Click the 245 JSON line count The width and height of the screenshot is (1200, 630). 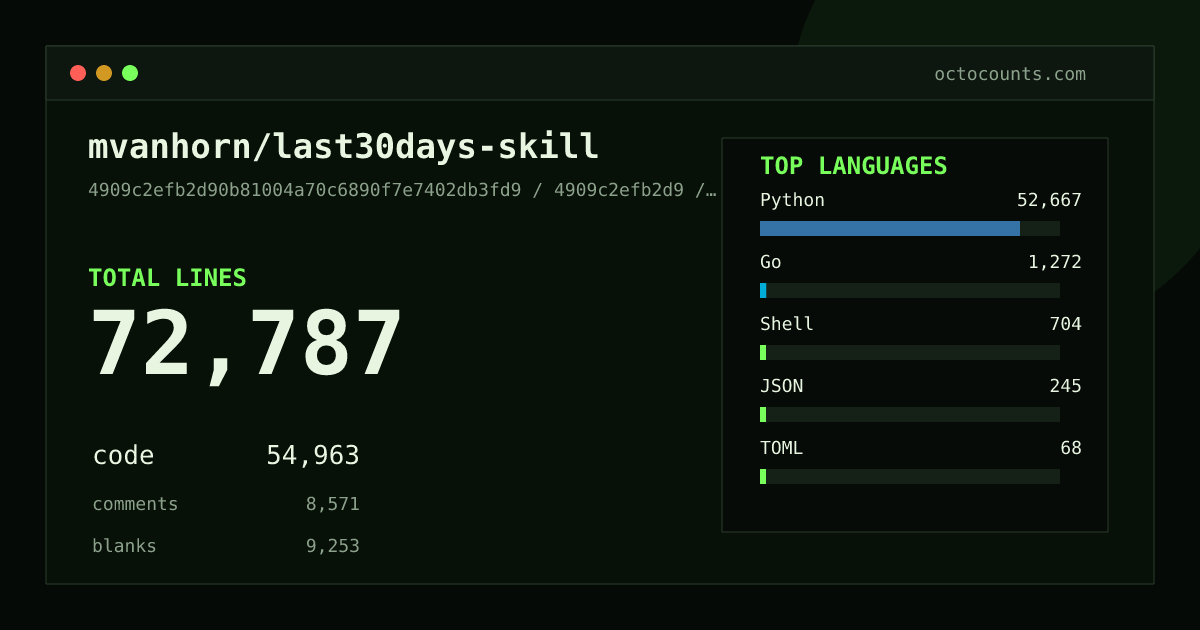click(x=1065, y=386)
